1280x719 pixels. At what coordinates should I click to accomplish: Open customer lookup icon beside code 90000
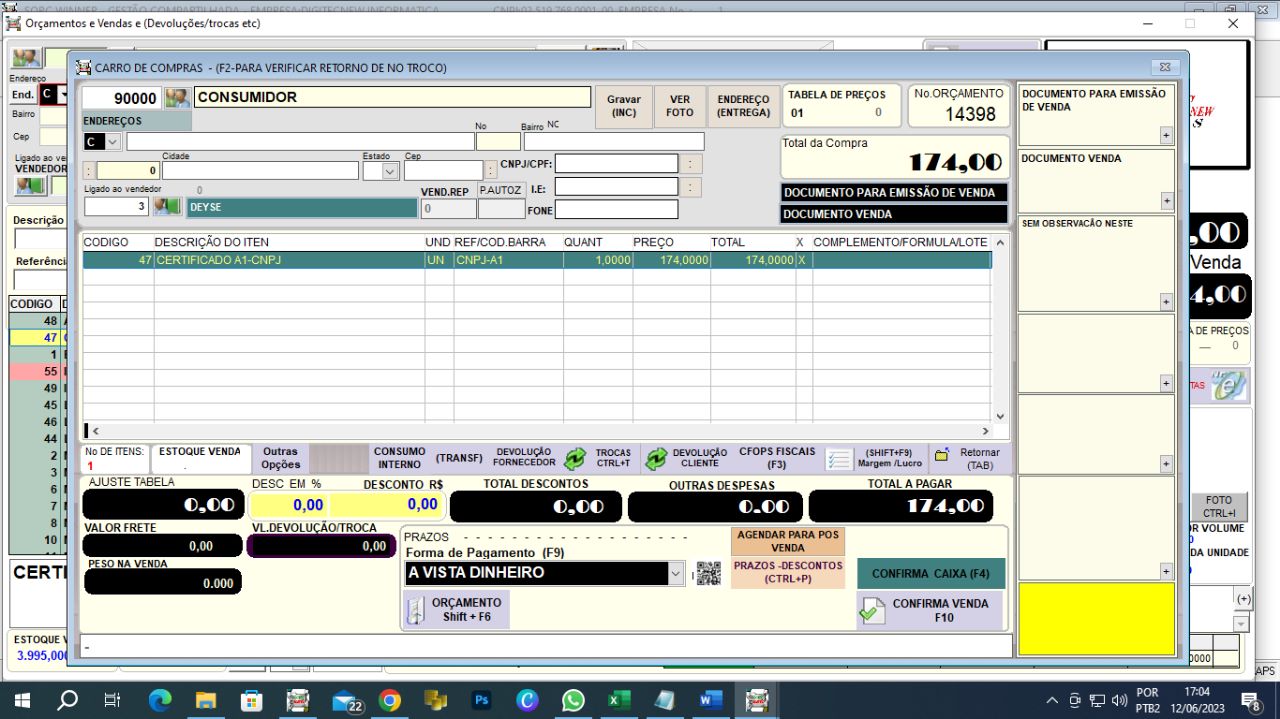(177, 97)
